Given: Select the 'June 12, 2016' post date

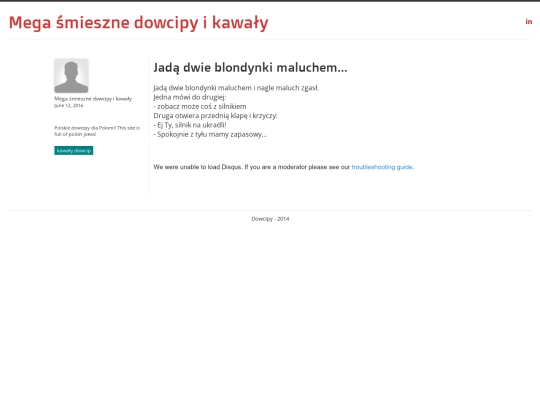Looking at the screenshot, I should tap(69, 105).
